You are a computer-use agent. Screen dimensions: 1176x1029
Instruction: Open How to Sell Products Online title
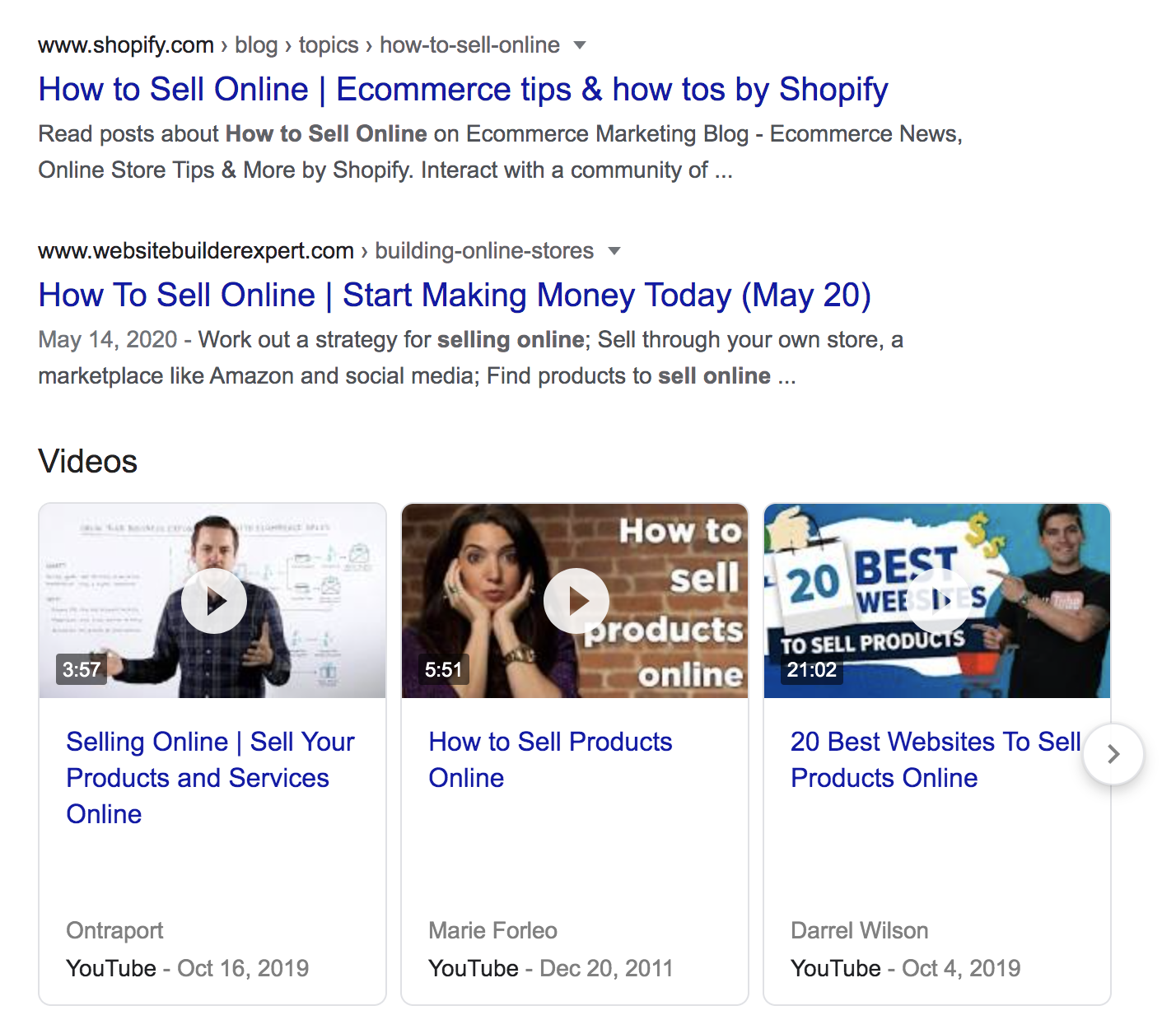click(x=550, y=760)
